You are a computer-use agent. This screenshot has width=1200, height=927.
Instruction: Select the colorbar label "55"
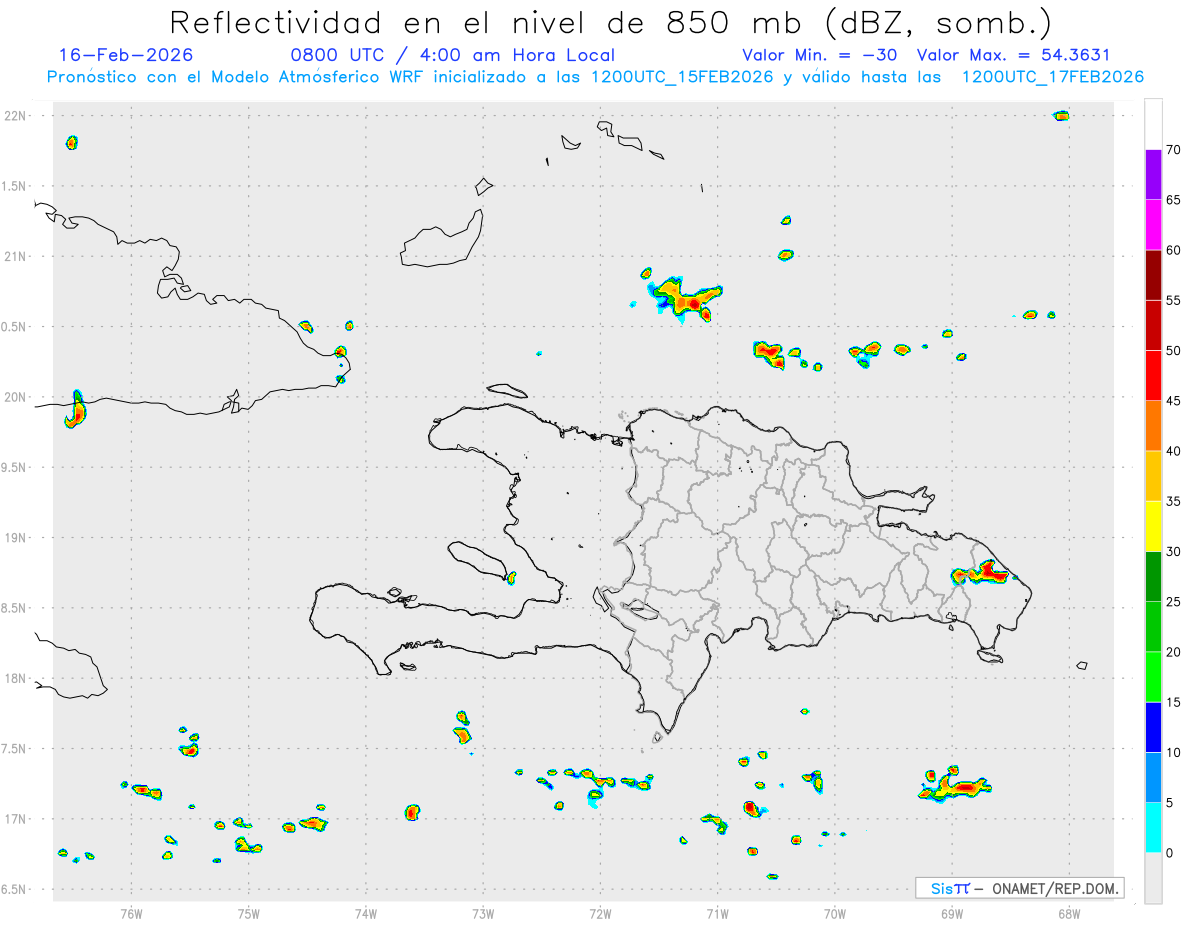1173,301
